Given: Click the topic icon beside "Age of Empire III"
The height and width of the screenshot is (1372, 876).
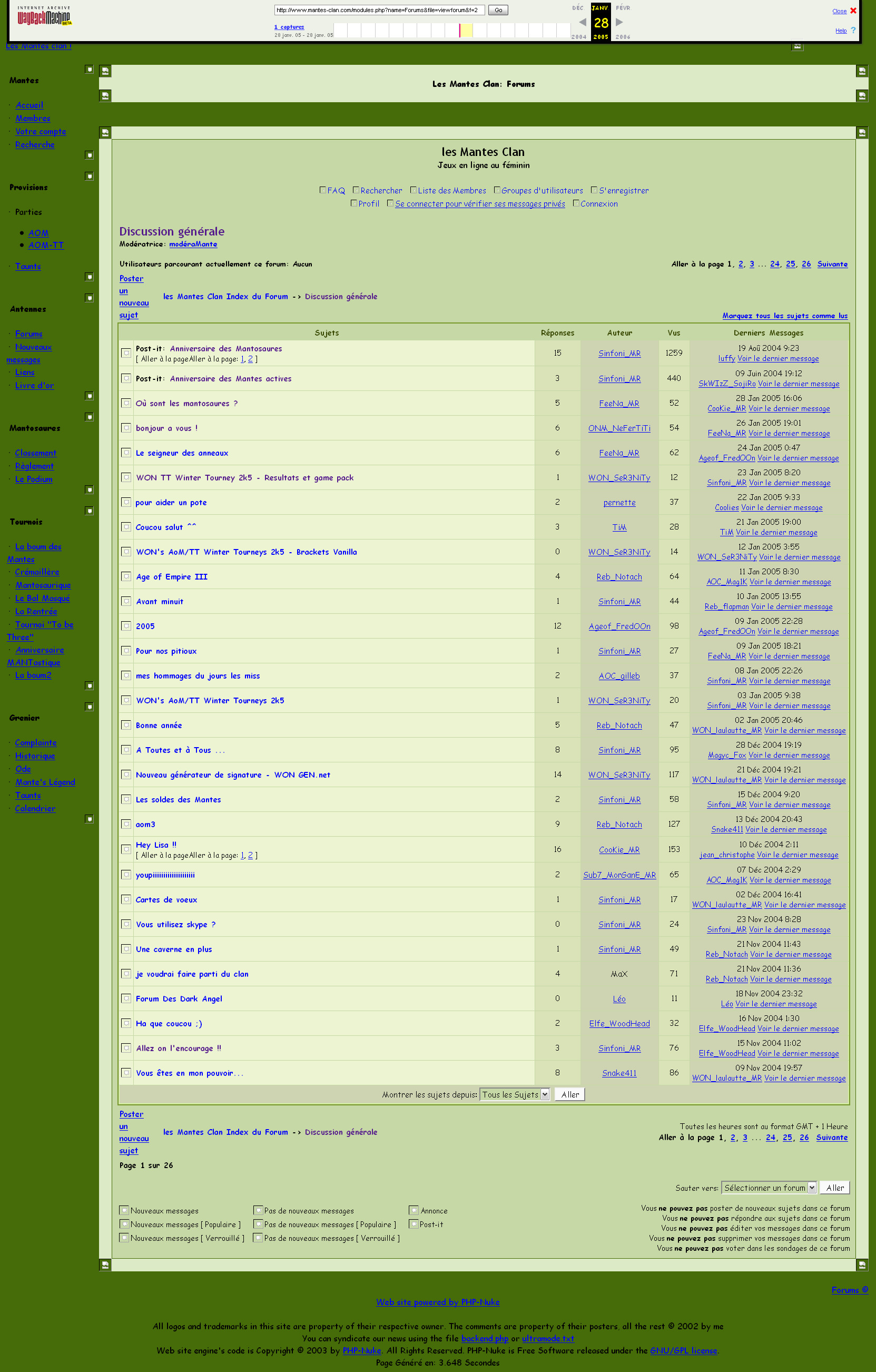Looking at the screenshot, I should point(126,576).
